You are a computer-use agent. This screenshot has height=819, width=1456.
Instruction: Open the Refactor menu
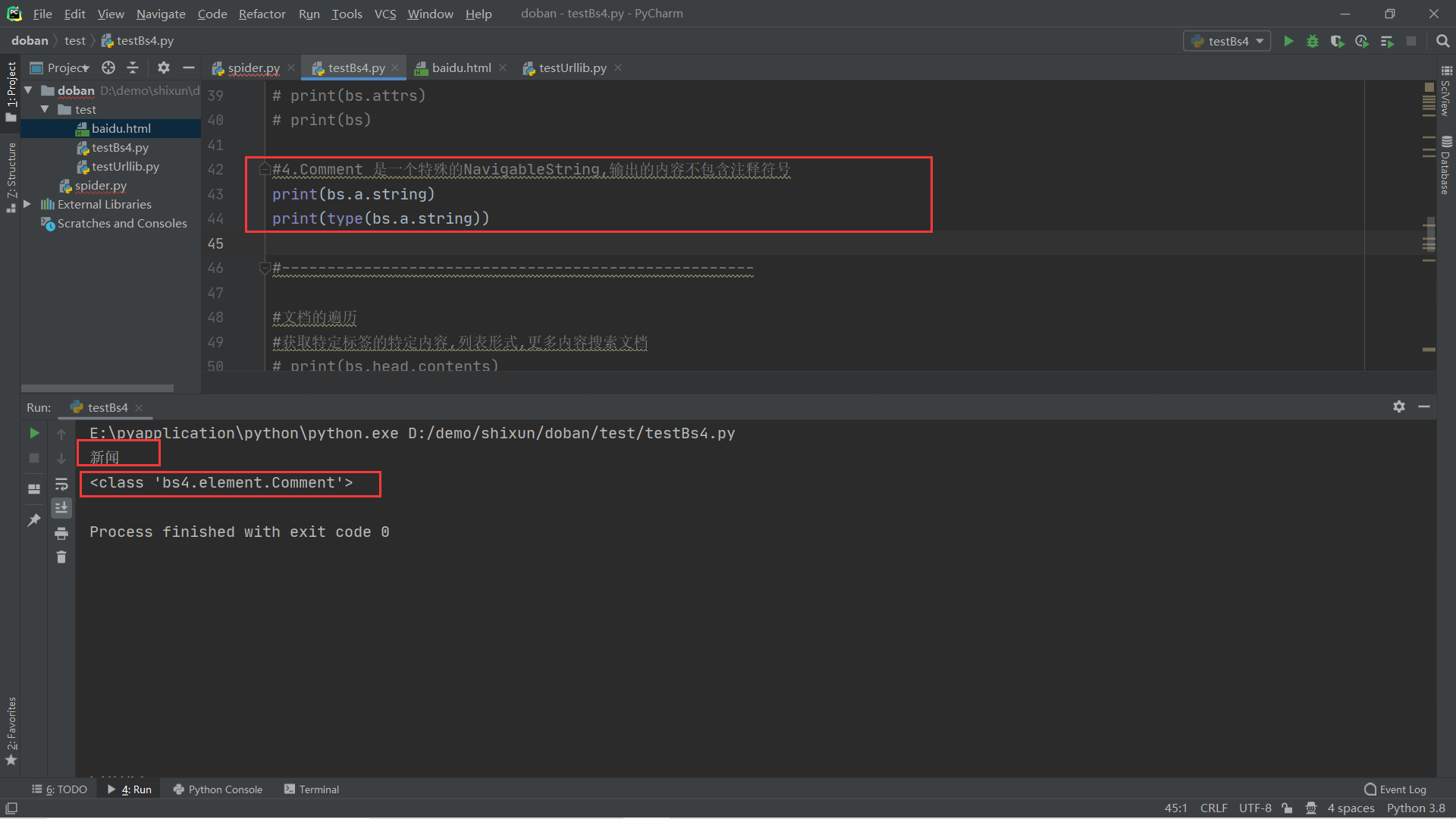point(262,14)
